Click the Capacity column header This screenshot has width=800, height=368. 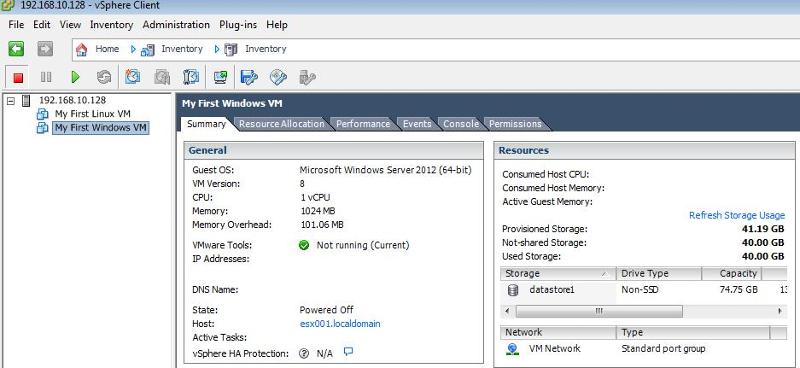tap(732, 274)
